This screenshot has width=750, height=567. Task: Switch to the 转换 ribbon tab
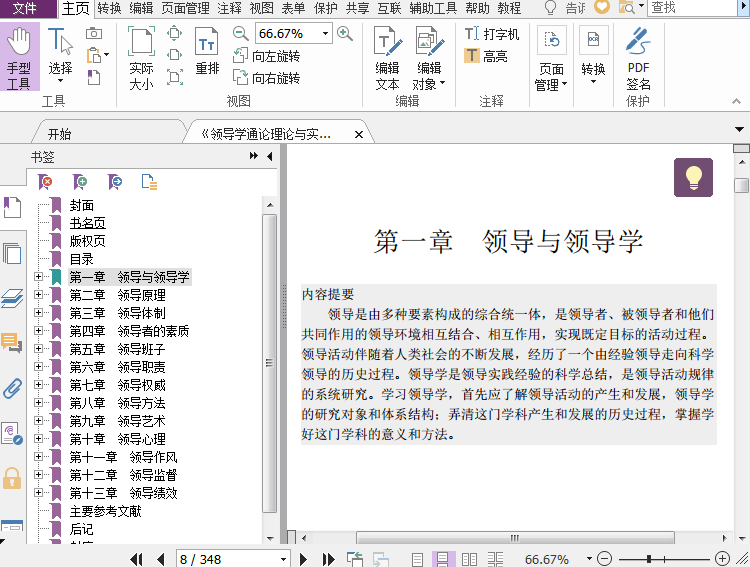point(109,8)
